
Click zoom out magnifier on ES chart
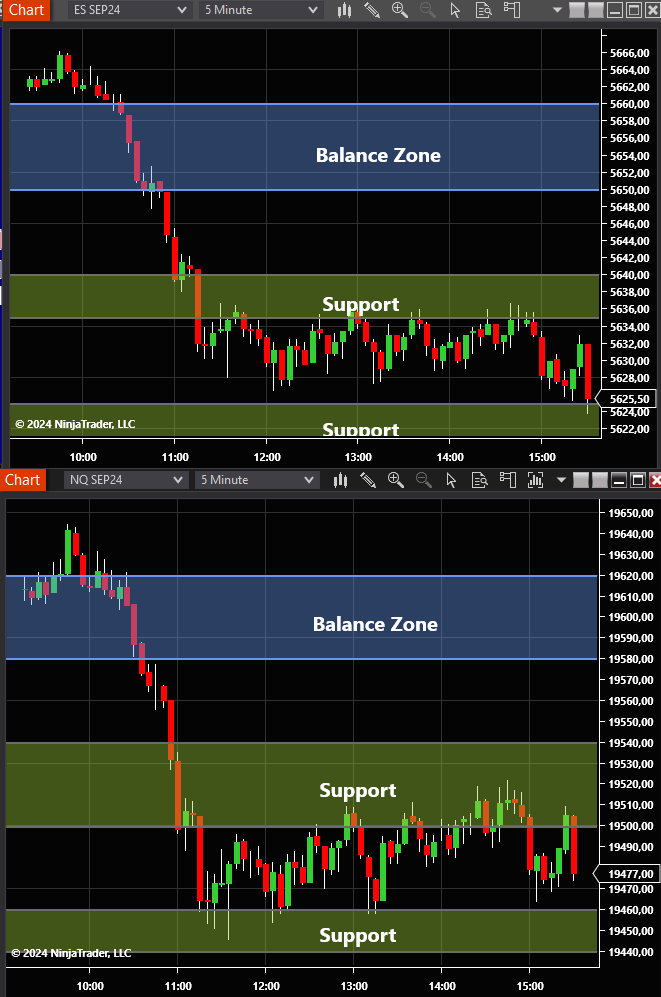coord(428,10)
